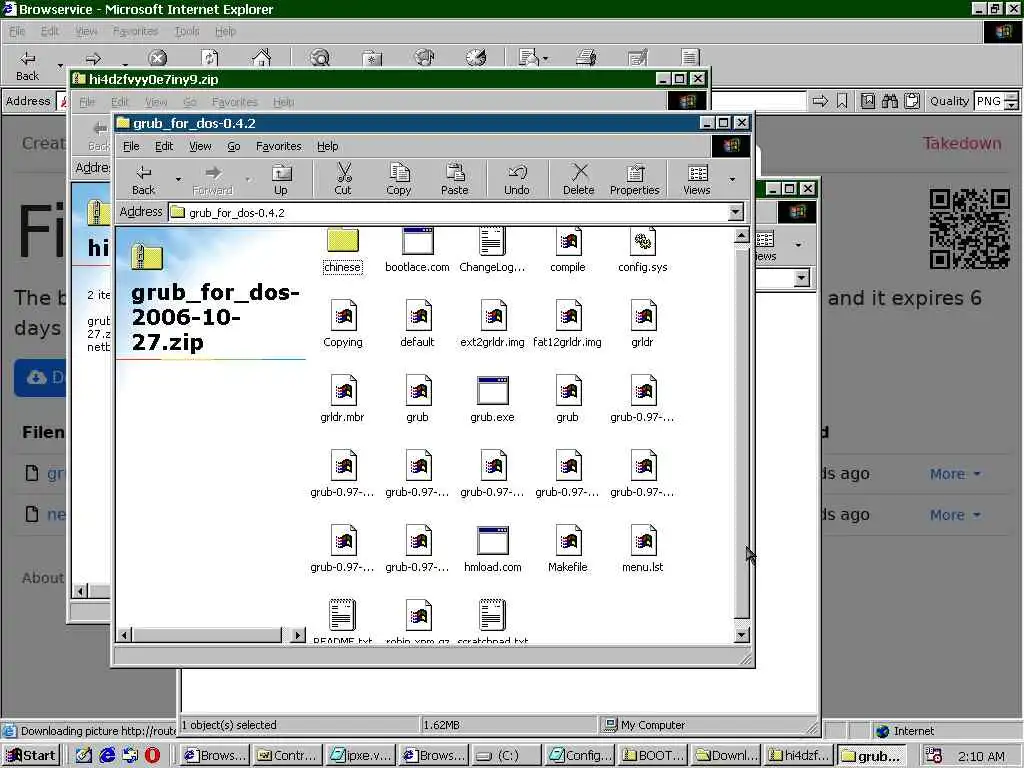Screen dimensions: 1024x768
Task: Open the File menu in grub_for_dos window
Action: coord(131,146)
